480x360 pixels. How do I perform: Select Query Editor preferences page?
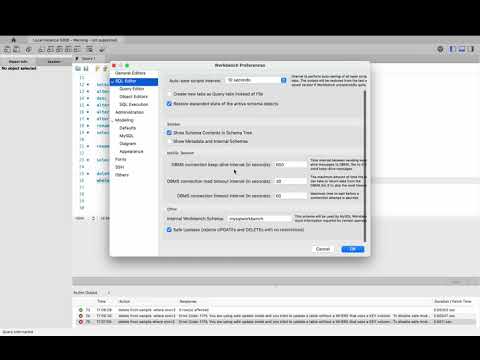point(132,89)
